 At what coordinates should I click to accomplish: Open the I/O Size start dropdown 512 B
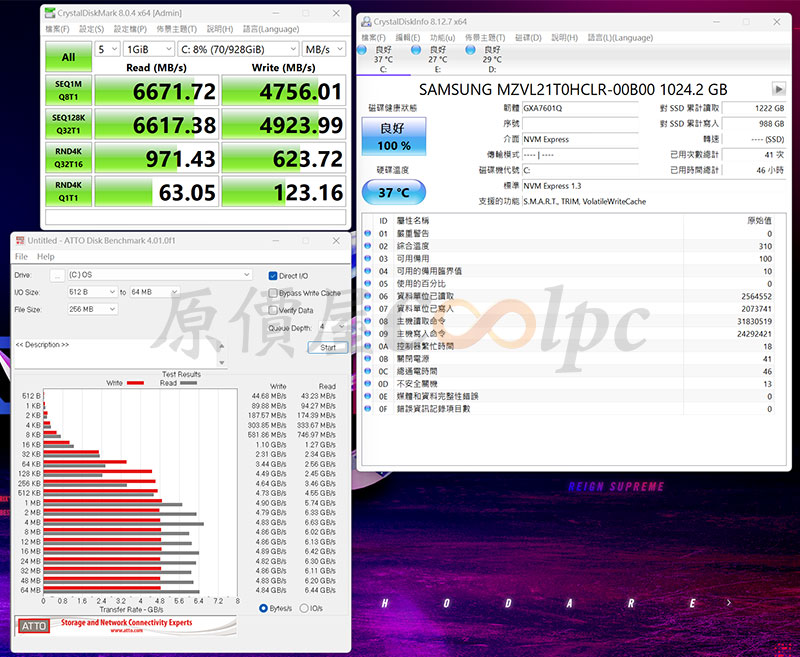92,292
